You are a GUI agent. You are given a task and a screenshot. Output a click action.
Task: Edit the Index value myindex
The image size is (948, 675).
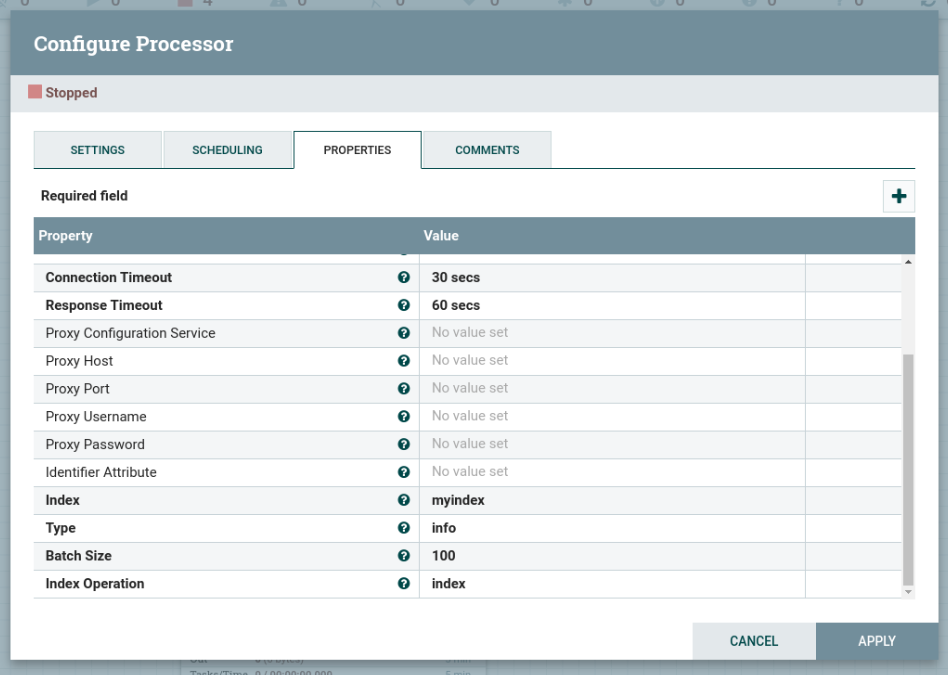click(612, 500)
